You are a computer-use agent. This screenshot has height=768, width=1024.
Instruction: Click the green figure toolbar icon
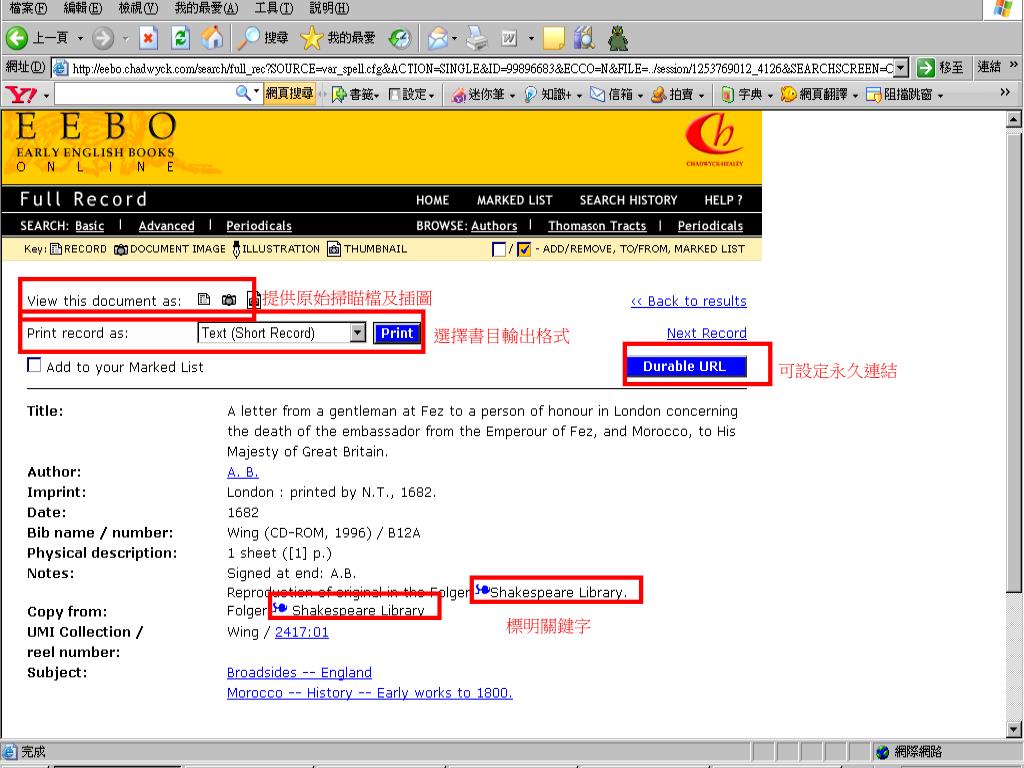pos(618,38)
